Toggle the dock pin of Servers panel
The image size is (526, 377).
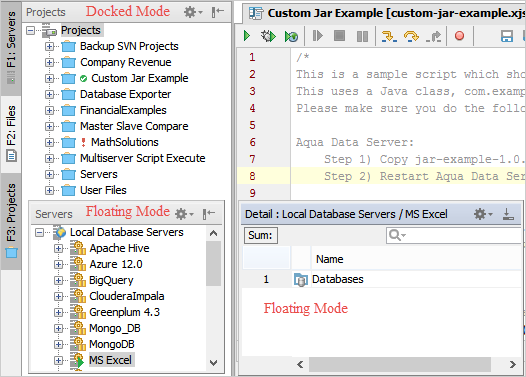pyautogui.click(x=209, y=213)
